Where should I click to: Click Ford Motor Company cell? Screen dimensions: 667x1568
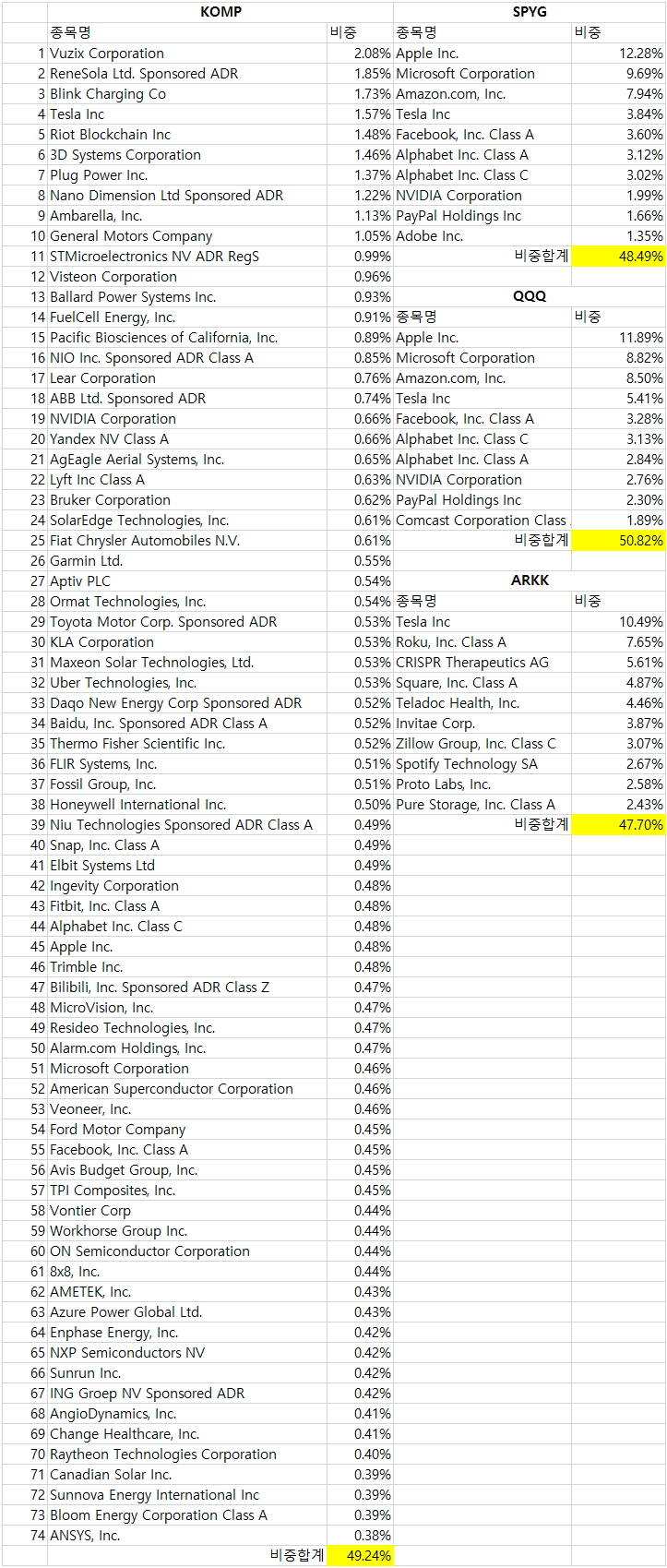pyautogui.click(x=187, y=1130)
